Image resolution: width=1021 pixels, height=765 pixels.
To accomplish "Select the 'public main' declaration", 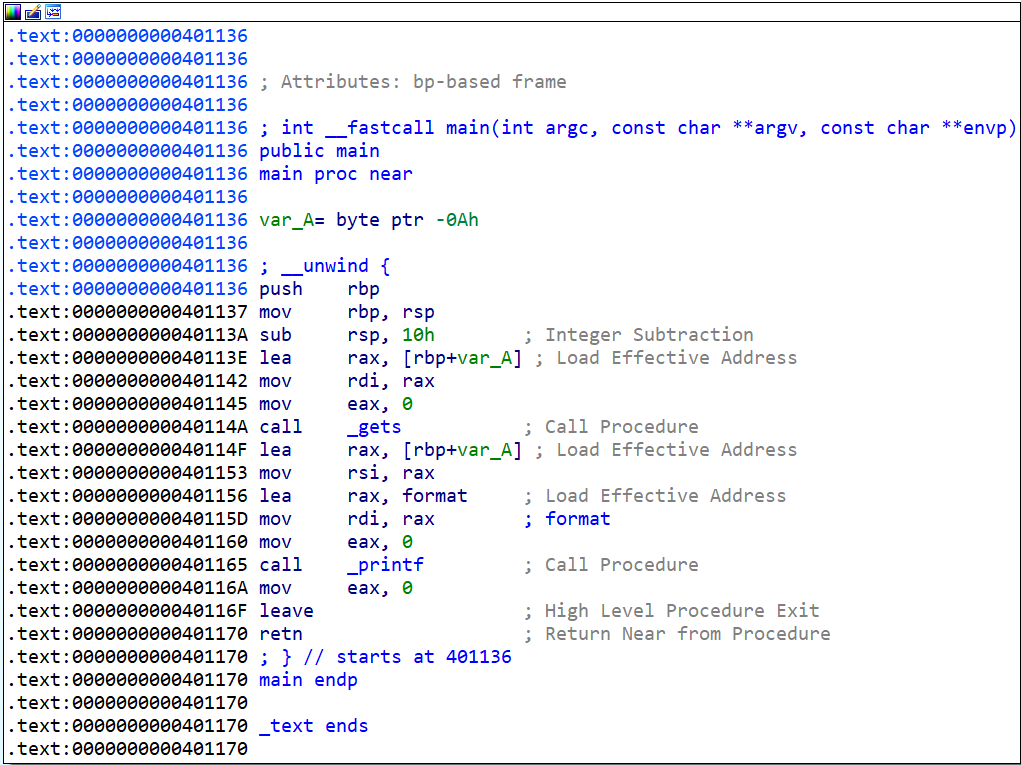I will click(319, 151).
